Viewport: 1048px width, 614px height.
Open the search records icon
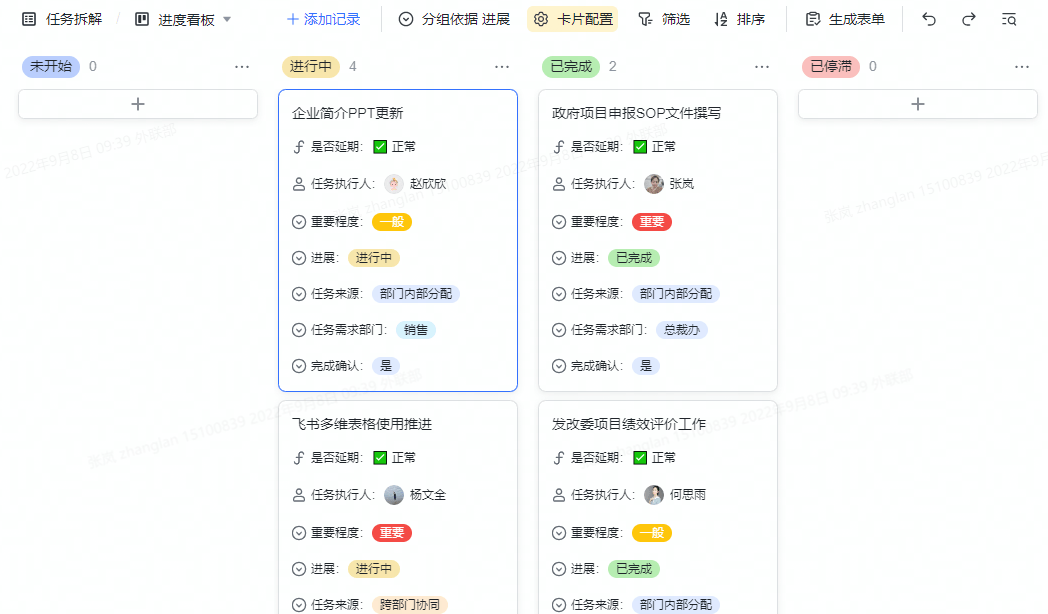pyautogui.click(x=1009, y=19)
